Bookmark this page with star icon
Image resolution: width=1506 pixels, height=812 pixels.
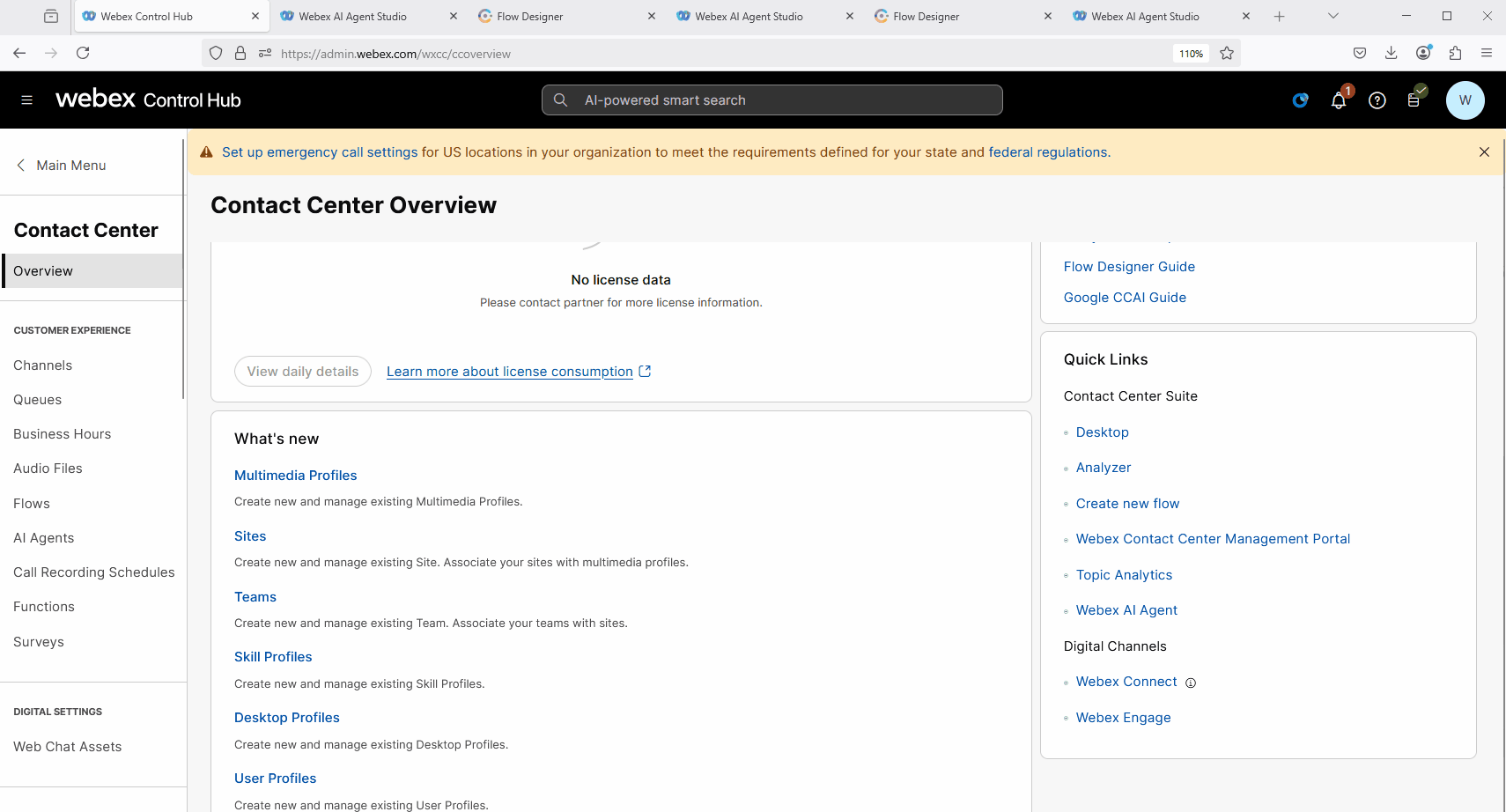pyautogui.click(x=1227, y=54)
